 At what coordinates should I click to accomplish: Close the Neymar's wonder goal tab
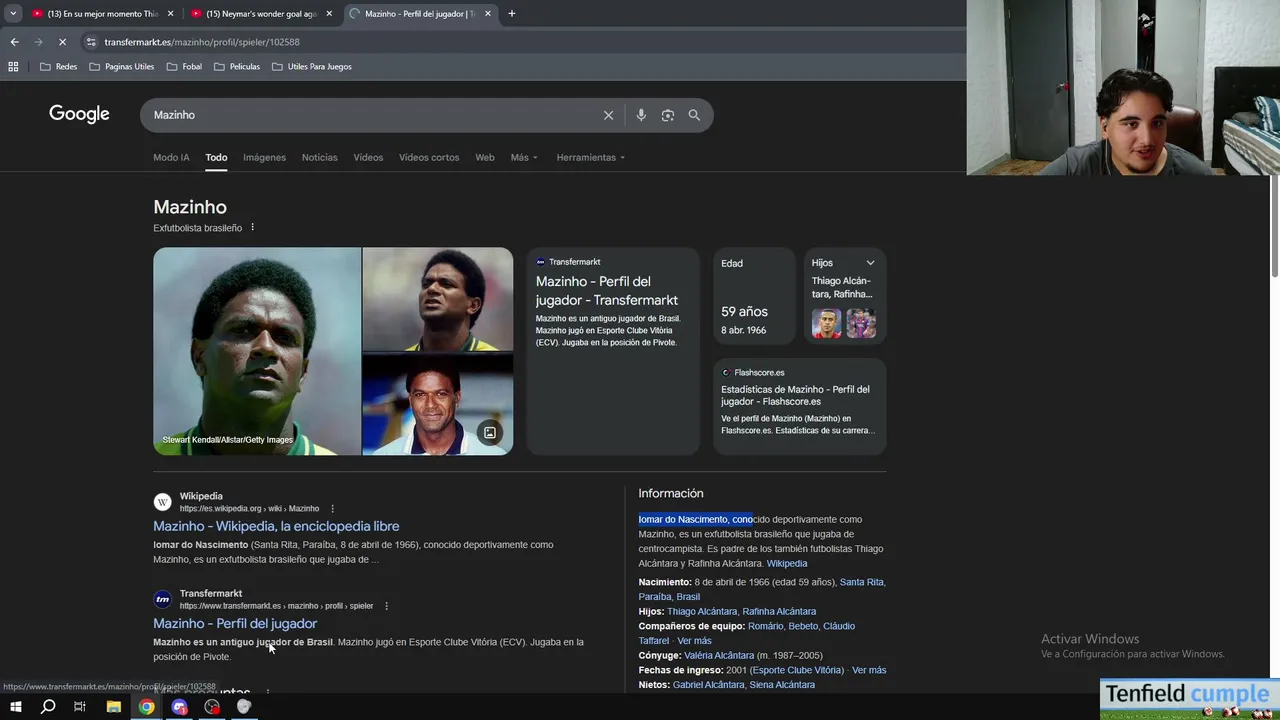coord(329,14)
